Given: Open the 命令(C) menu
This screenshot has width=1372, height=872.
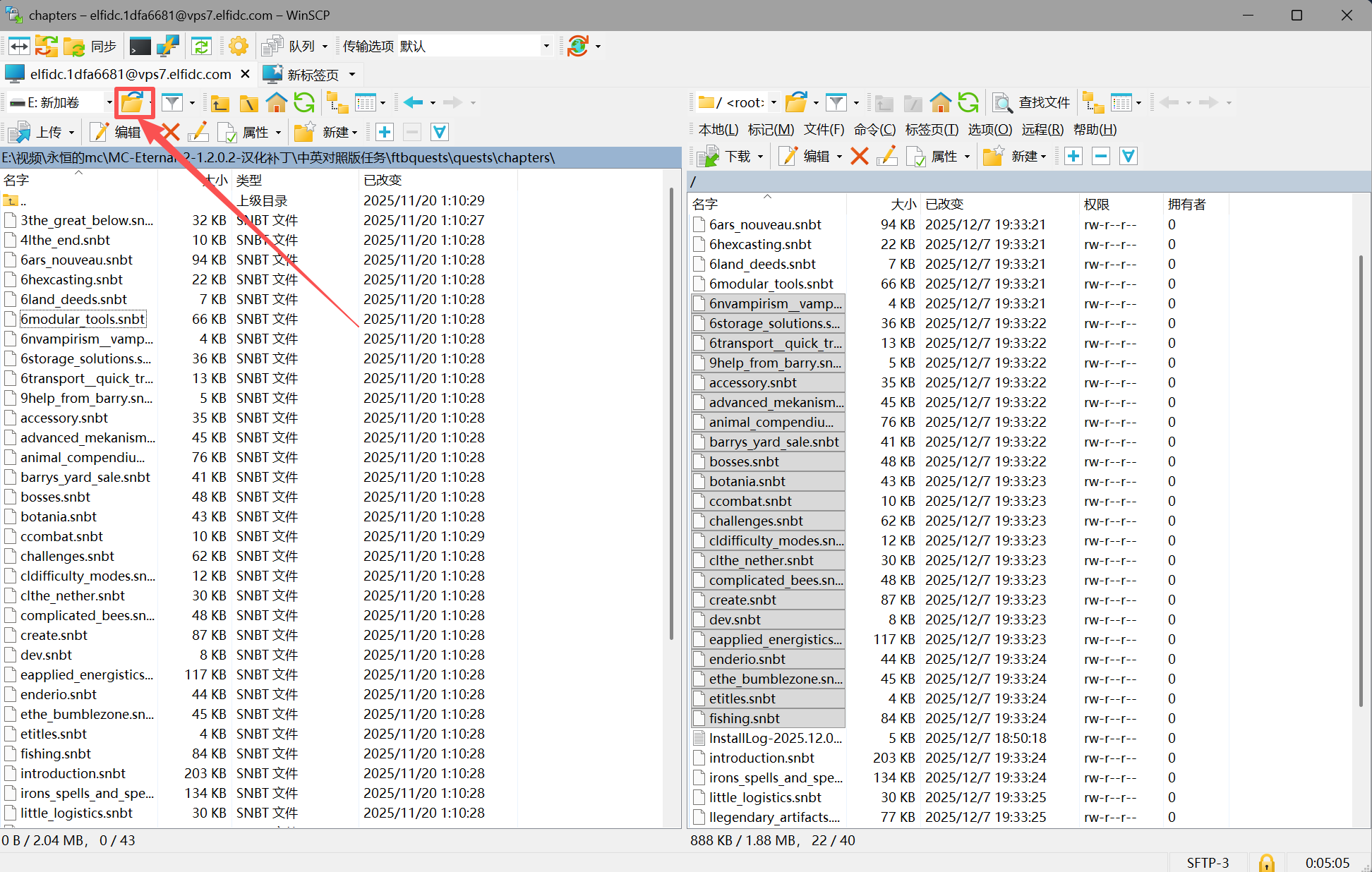Looking at the screenshot, I should pyautogui.click(x=874, y=130).
